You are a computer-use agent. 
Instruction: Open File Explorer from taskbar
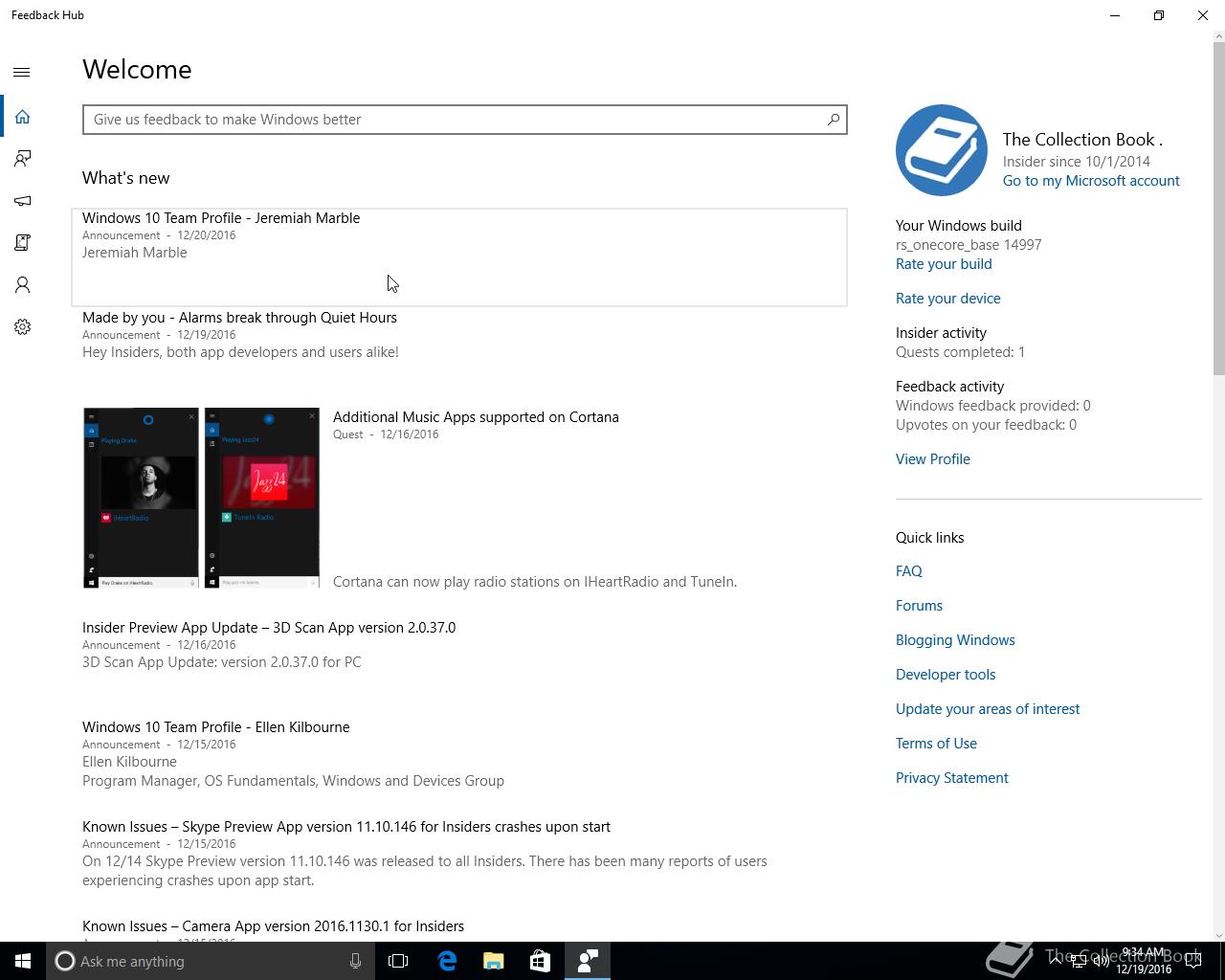click(x=494, y=961)
